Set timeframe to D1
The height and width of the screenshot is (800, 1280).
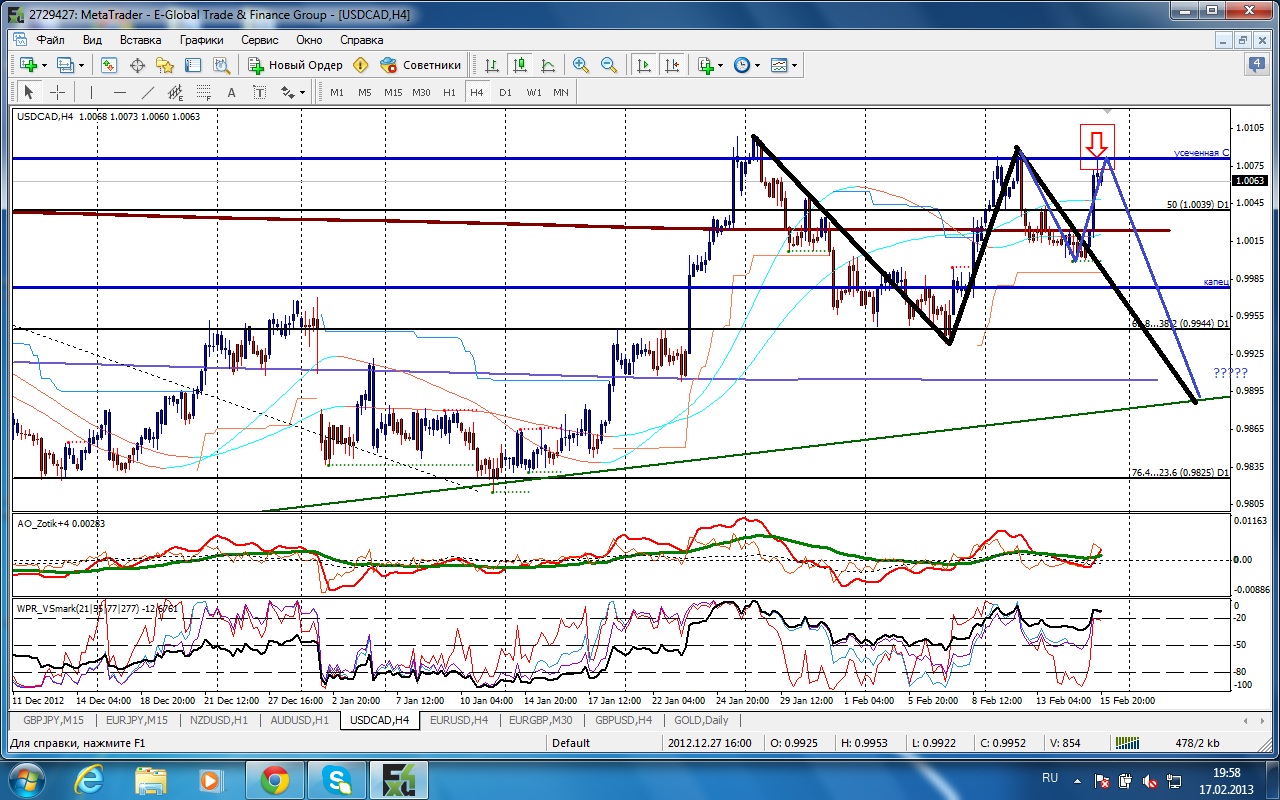pos(505,92)
